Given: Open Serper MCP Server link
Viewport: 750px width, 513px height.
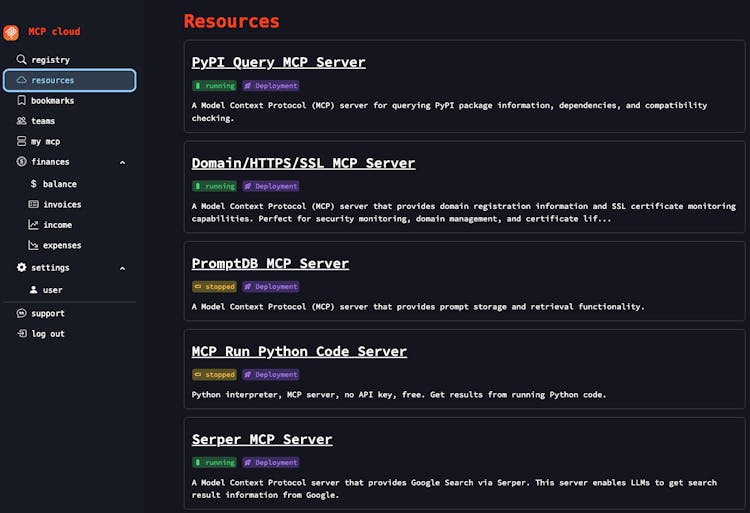Looking at the screenshot, I should (x=262, y=439).
